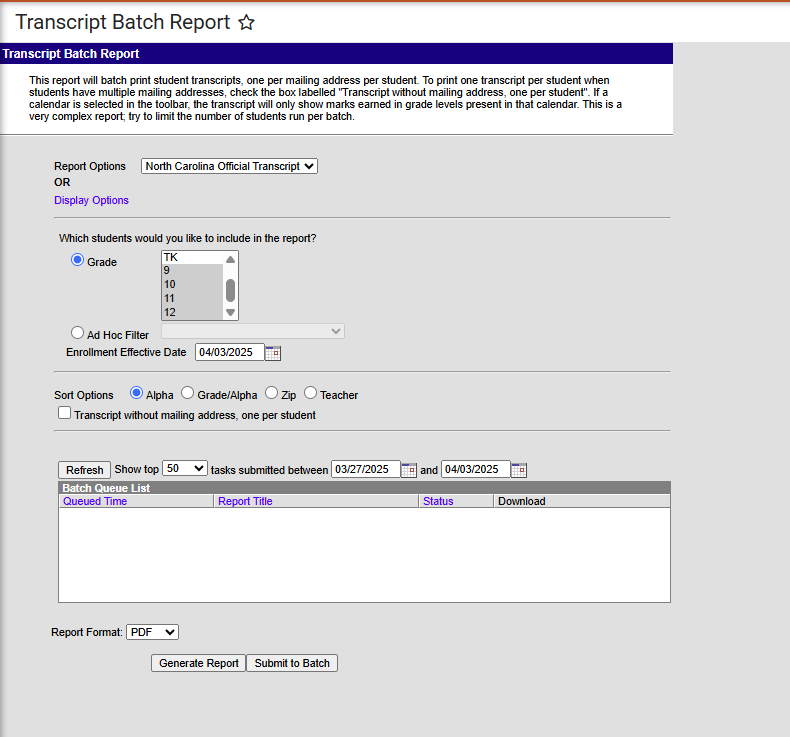Viewport: 790px width, 737px height.
Task: Open the Show top 50 dropdown
Action: coord(184,468)
